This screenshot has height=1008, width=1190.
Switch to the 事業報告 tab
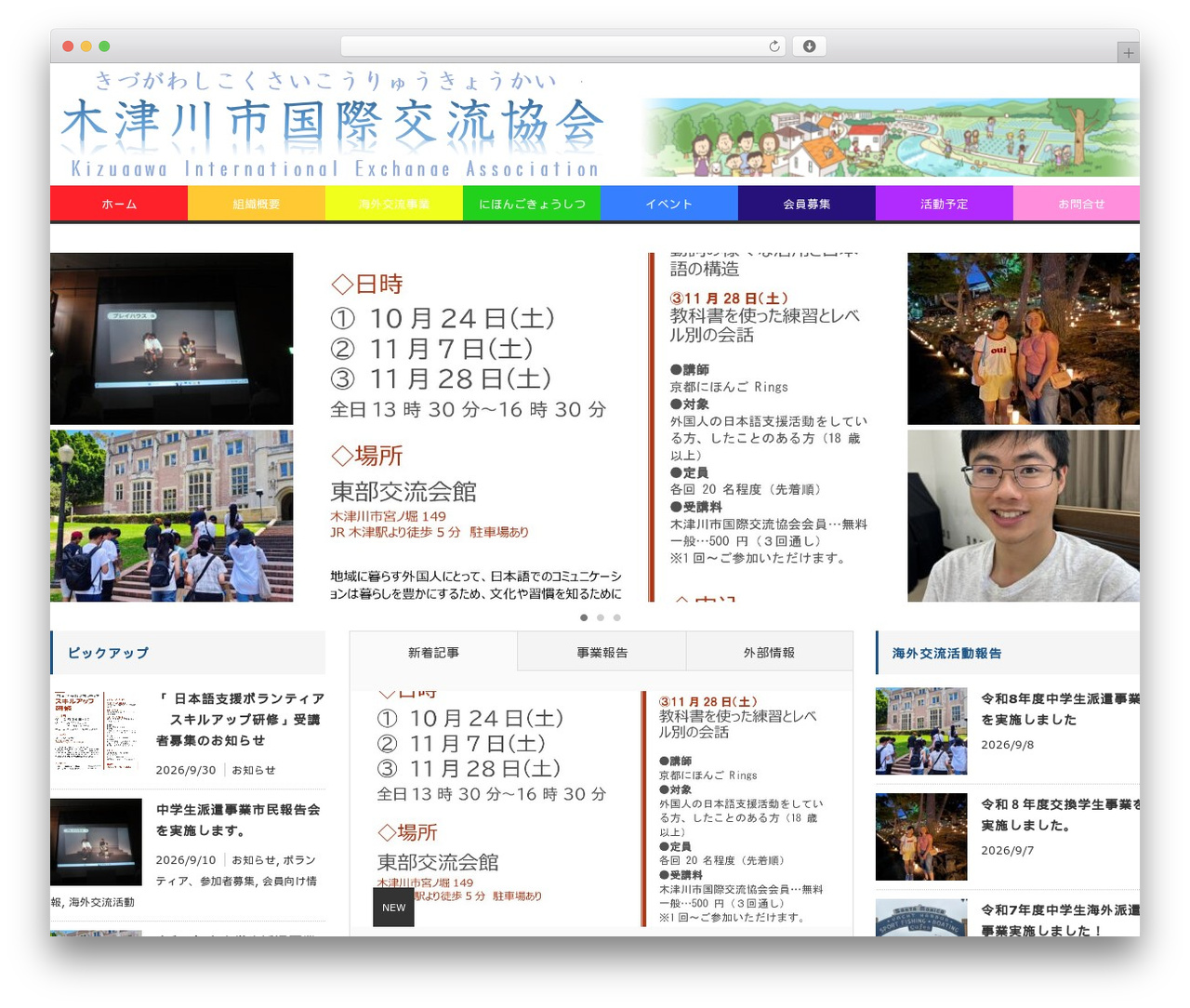[602, 653]
